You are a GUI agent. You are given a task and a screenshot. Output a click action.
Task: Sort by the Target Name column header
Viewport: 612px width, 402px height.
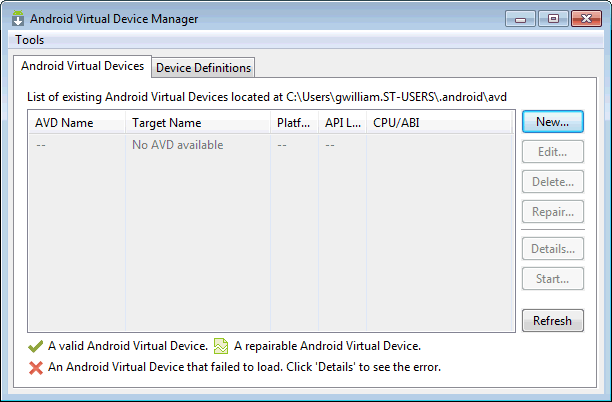point(198,123)
